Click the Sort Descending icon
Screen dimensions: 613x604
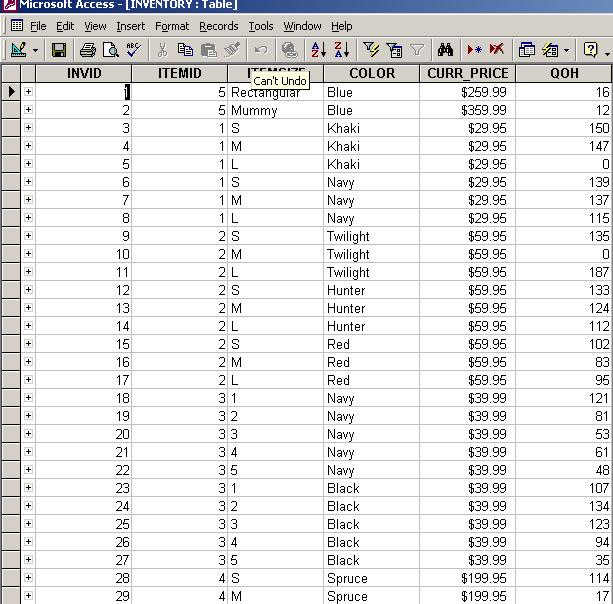[341, 50]
